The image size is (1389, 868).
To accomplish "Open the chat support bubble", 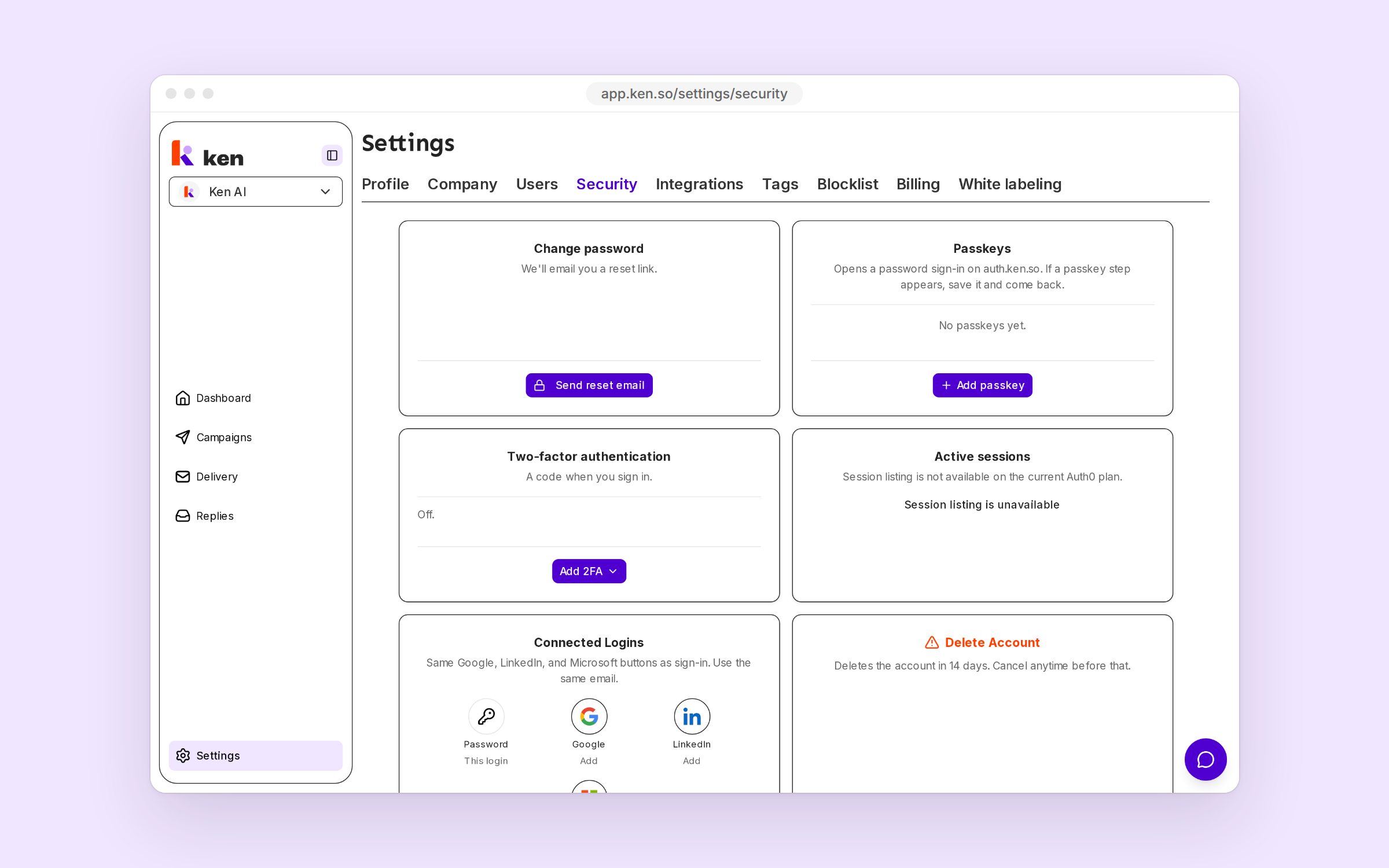I will coord(1206,759).
